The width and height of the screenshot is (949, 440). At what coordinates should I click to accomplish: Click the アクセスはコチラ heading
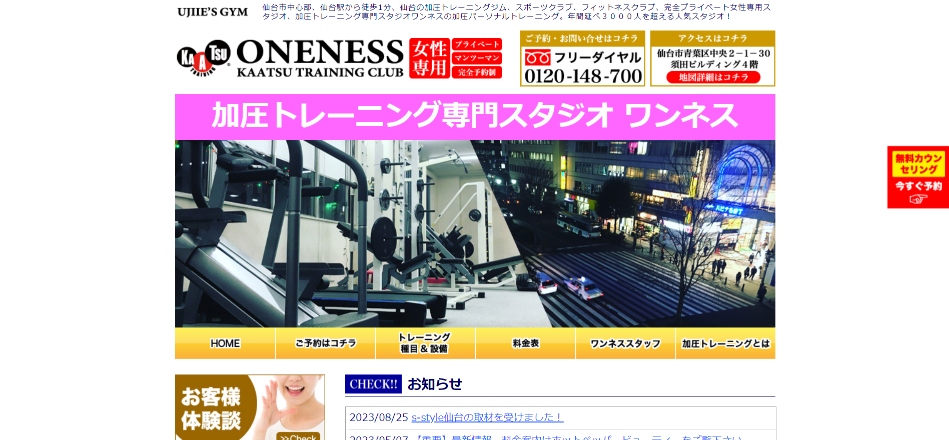point(712,38)
